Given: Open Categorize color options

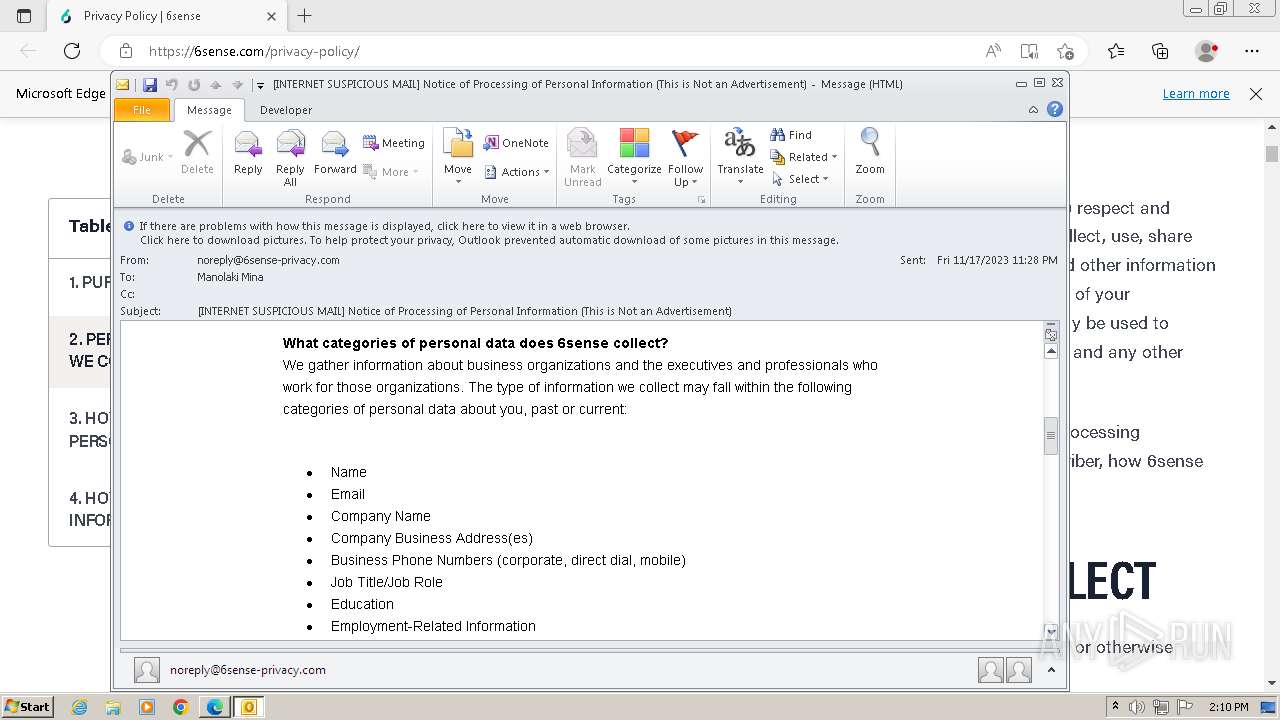Looking at the screenshot, I should [x=634, y=158].
